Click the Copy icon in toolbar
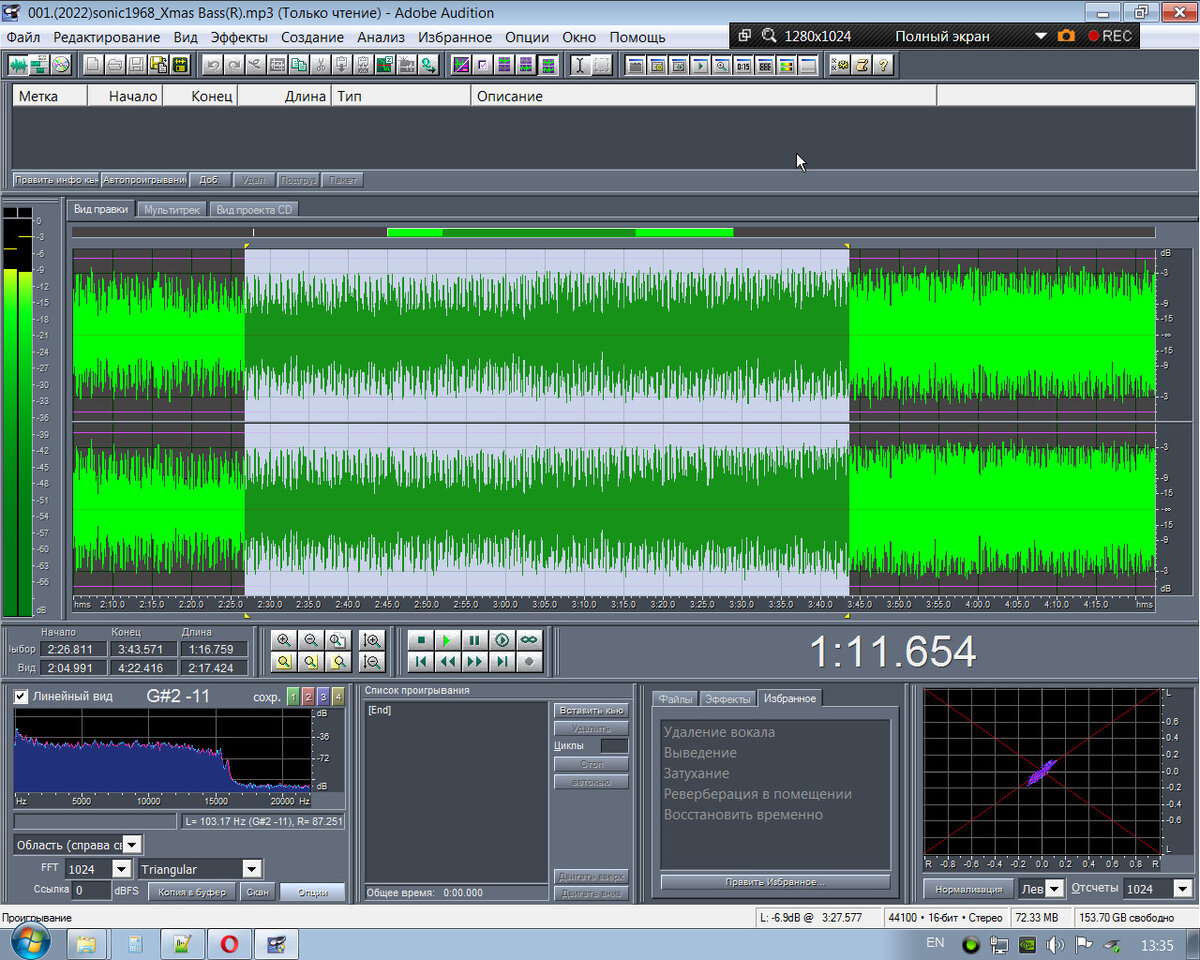 point(298,65)
